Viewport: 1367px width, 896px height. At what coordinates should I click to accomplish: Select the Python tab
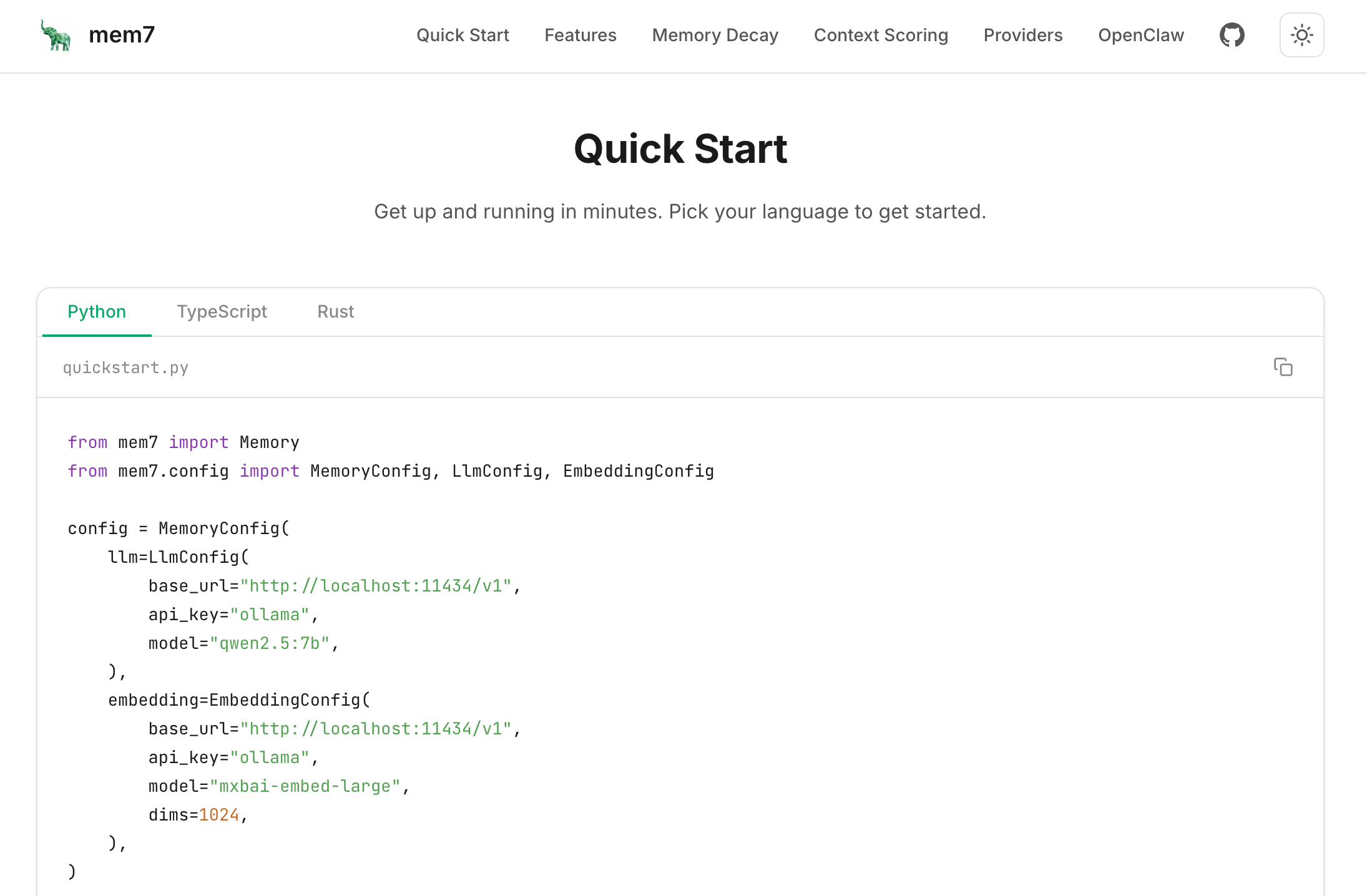pos(97,311)
